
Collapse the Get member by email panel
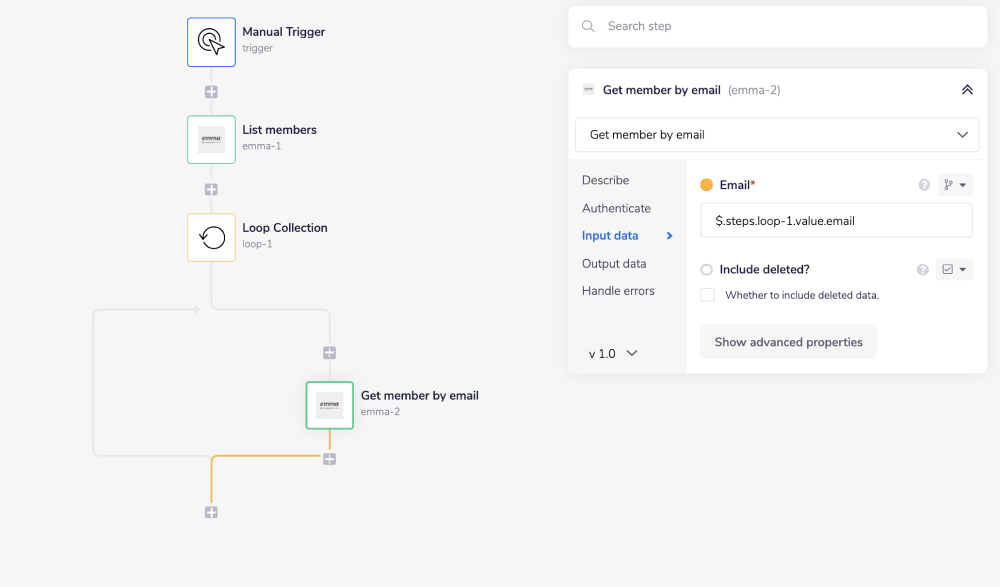(x=967, y=90)
